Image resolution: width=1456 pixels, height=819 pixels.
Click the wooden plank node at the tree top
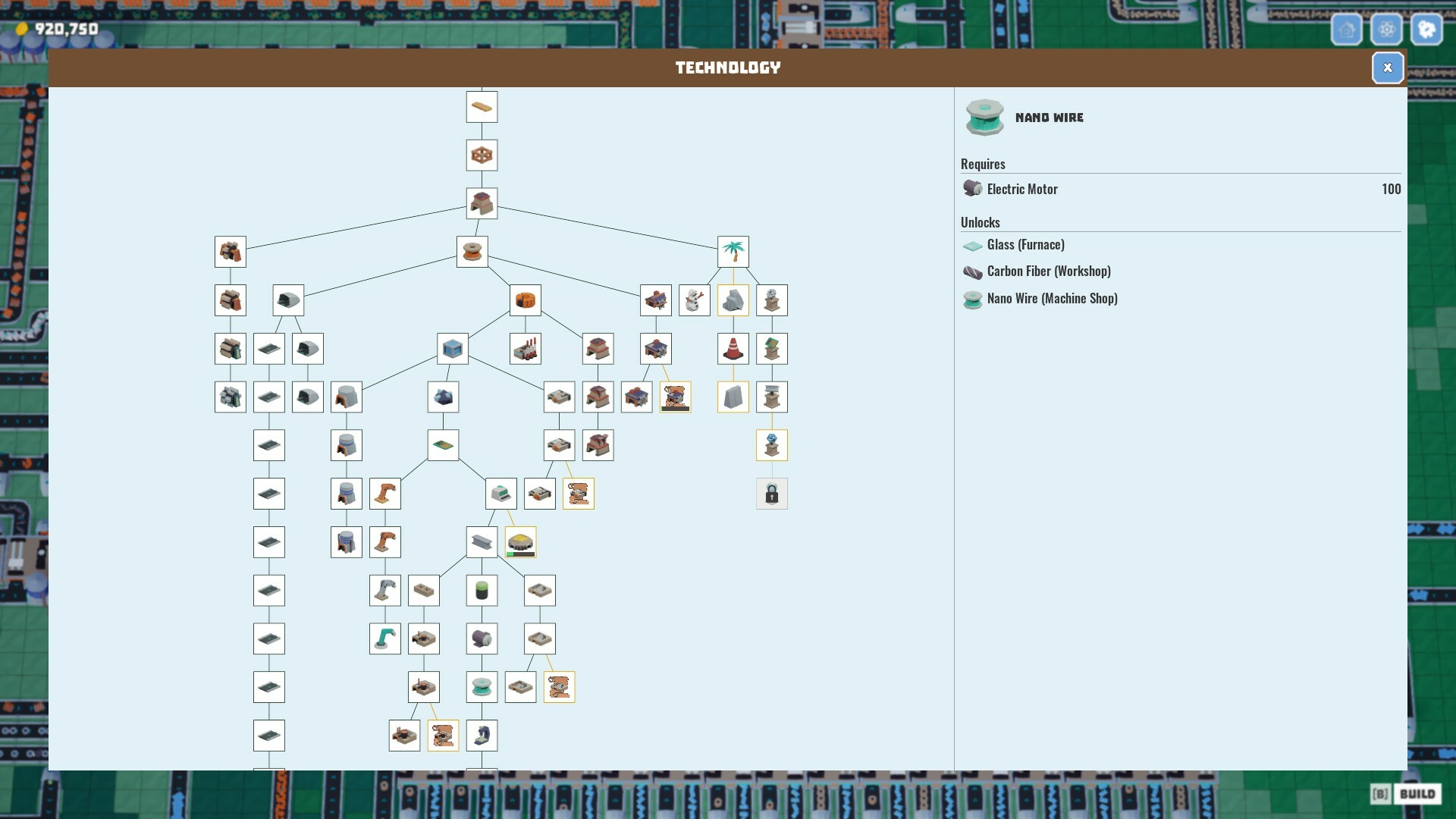point(482,106)
